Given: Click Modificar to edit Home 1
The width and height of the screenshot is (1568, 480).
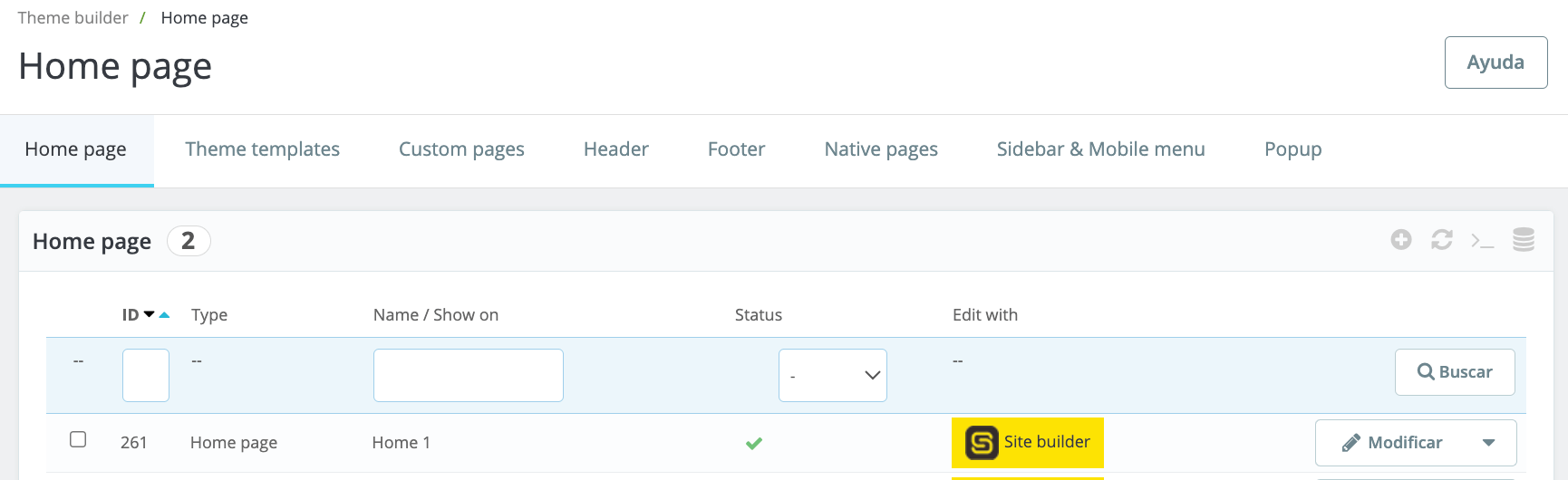Looking at the screenshot, I should coord(1393,443).
